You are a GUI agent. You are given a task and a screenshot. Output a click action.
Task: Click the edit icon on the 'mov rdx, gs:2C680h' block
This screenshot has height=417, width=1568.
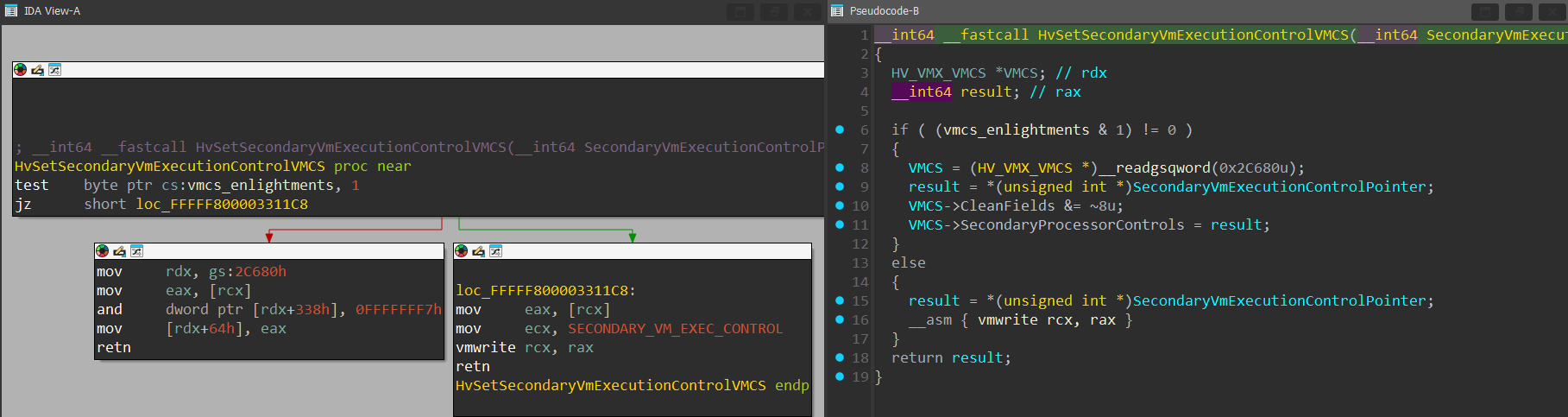tap(119, 251)
